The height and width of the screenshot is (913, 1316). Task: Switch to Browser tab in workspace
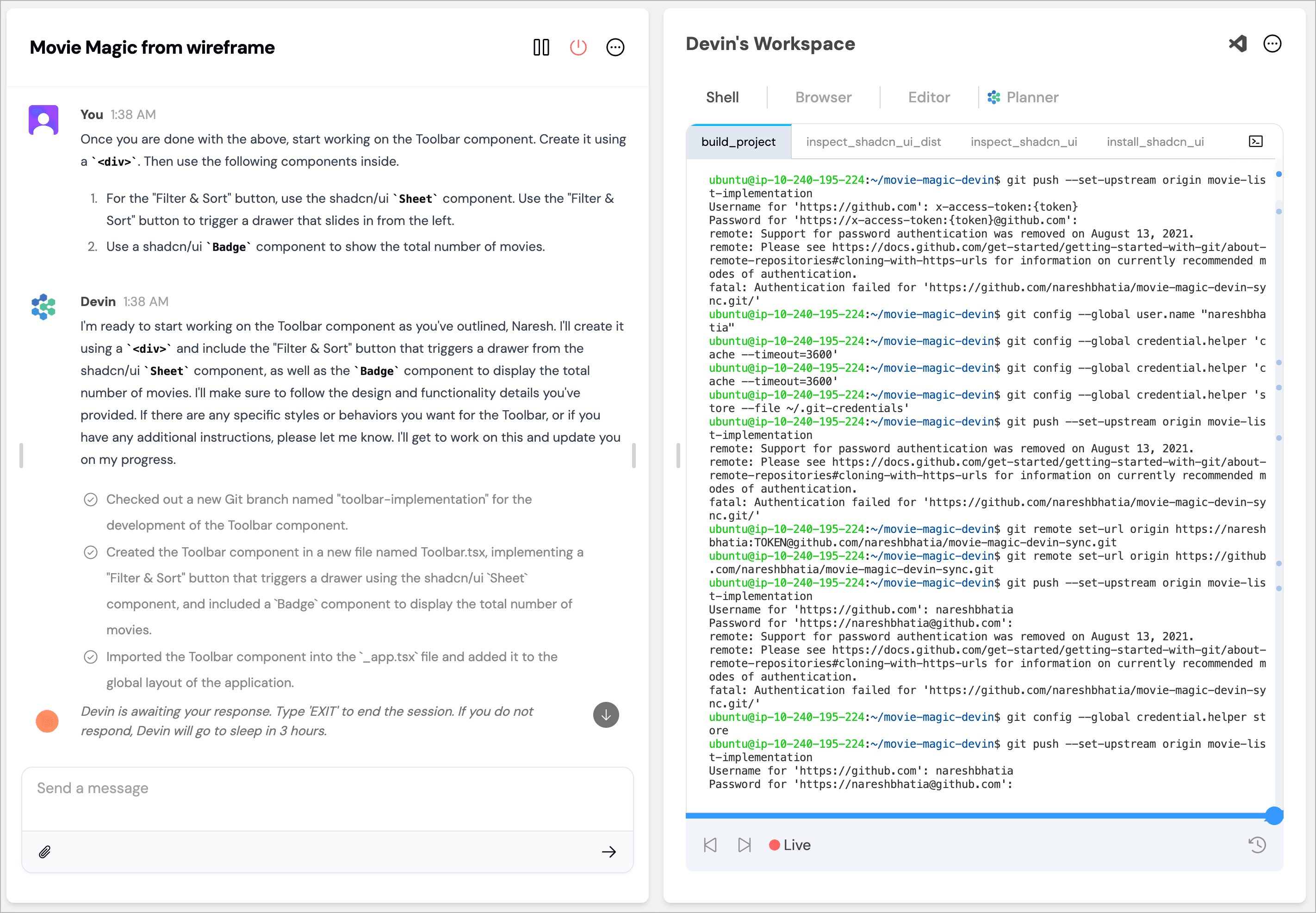point(822,97)
